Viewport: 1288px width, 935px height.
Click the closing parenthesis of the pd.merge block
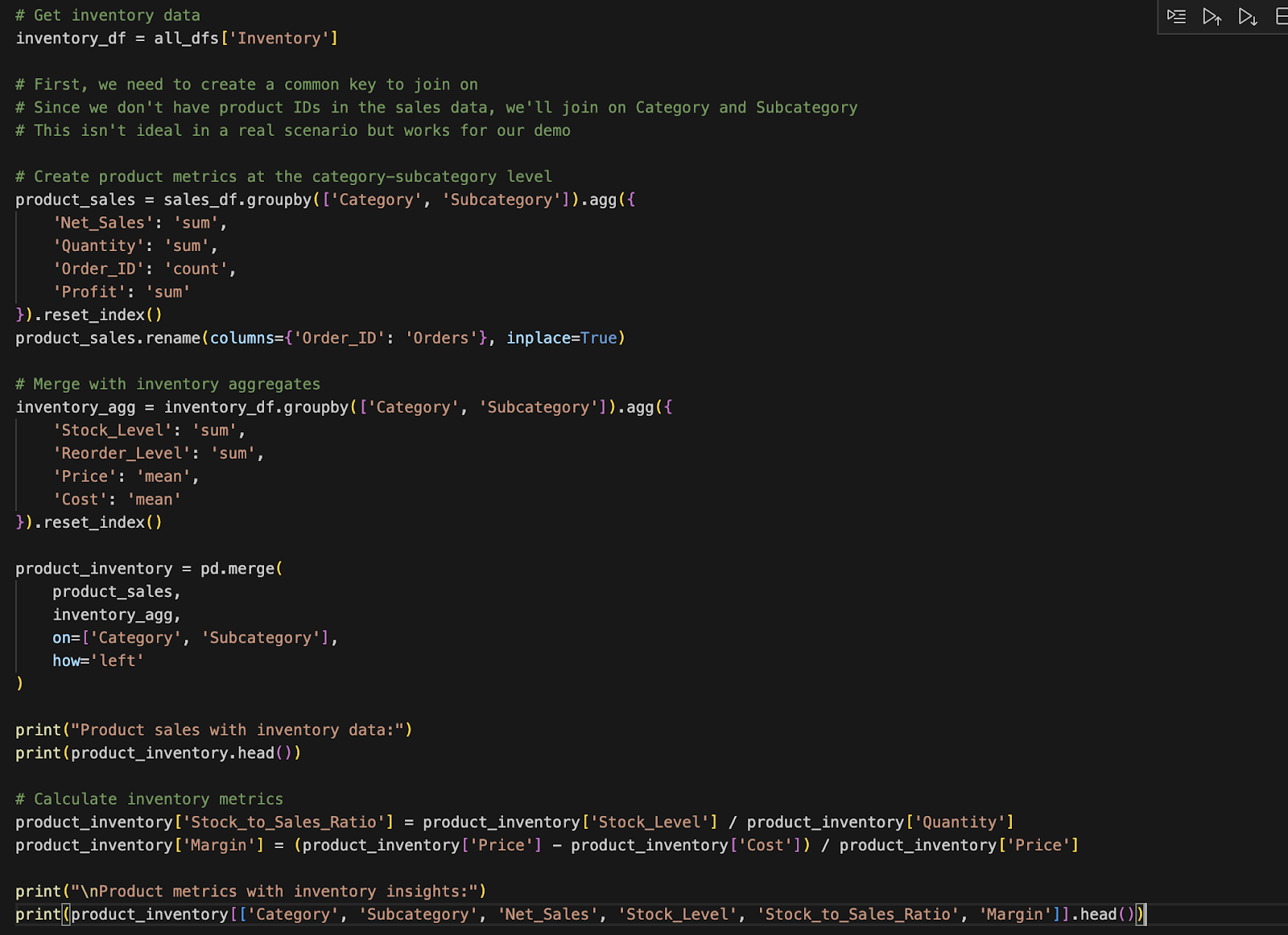[20, 684]
